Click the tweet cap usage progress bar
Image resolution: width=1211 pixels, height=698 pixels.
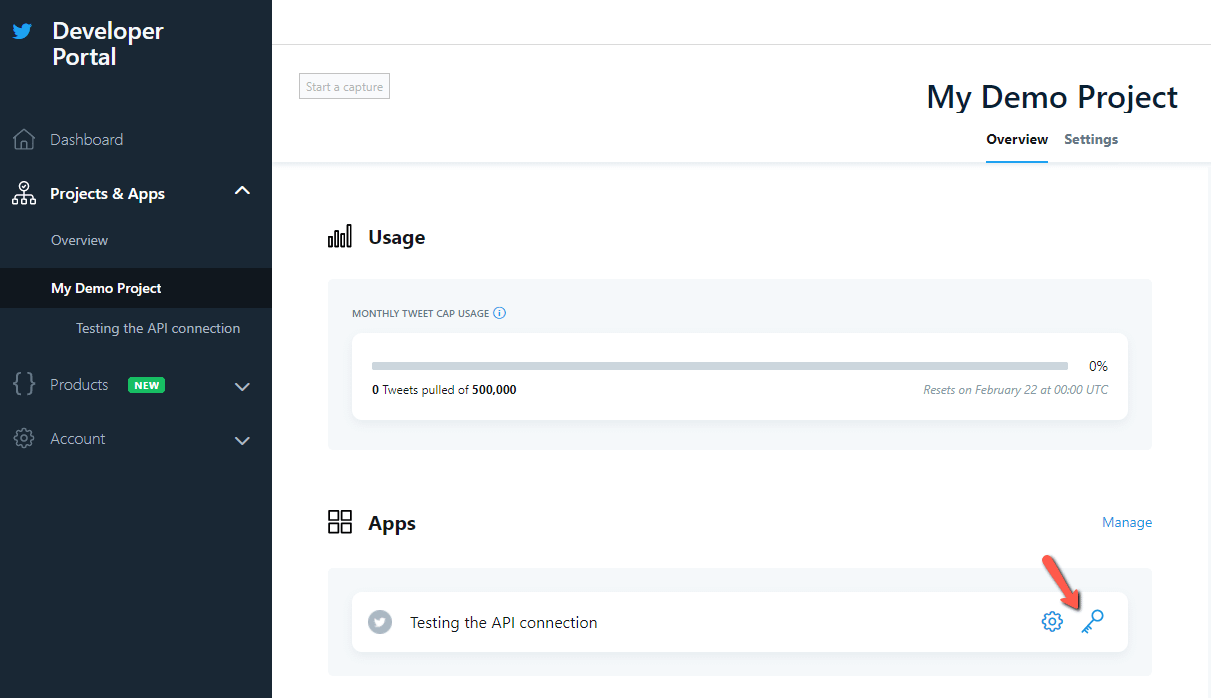point(719,367)
